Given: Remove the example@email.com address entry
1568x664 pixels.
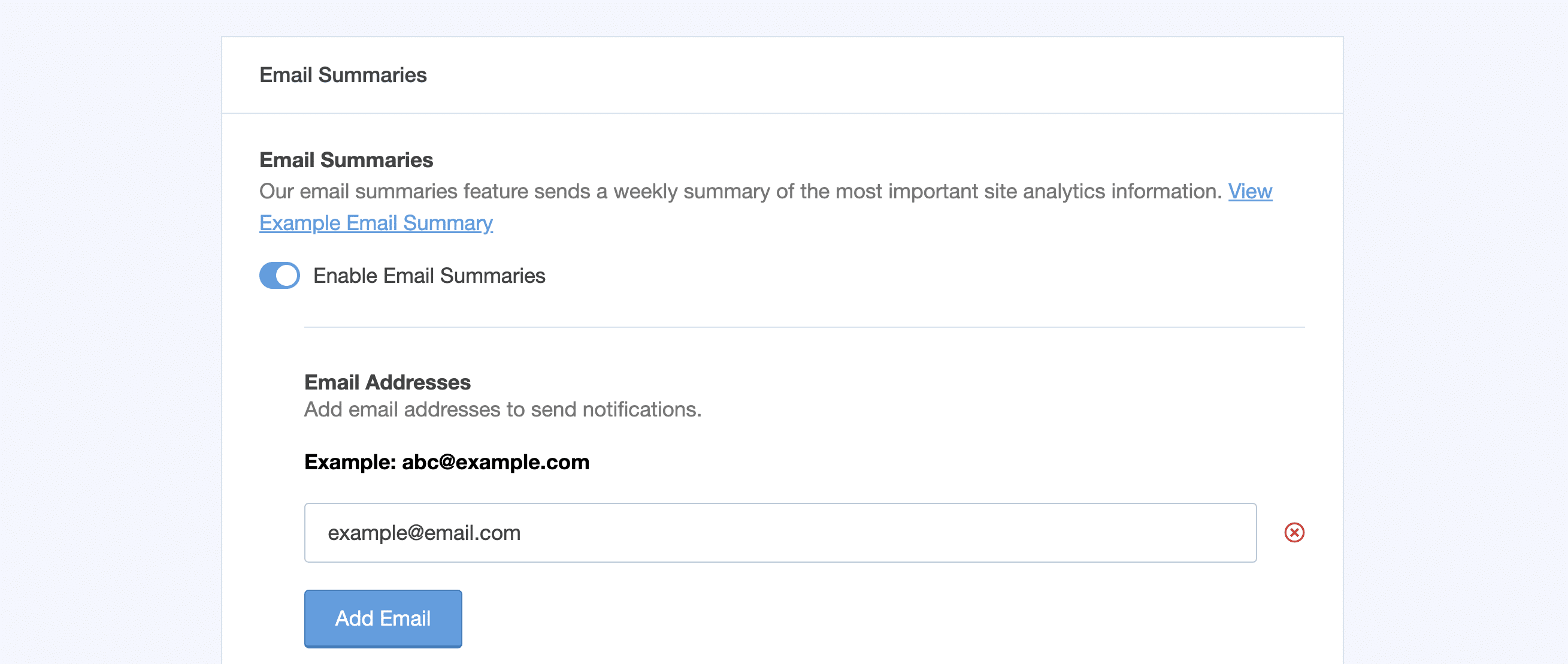Looking at the screenshot, I should (x=1294, y=532).
